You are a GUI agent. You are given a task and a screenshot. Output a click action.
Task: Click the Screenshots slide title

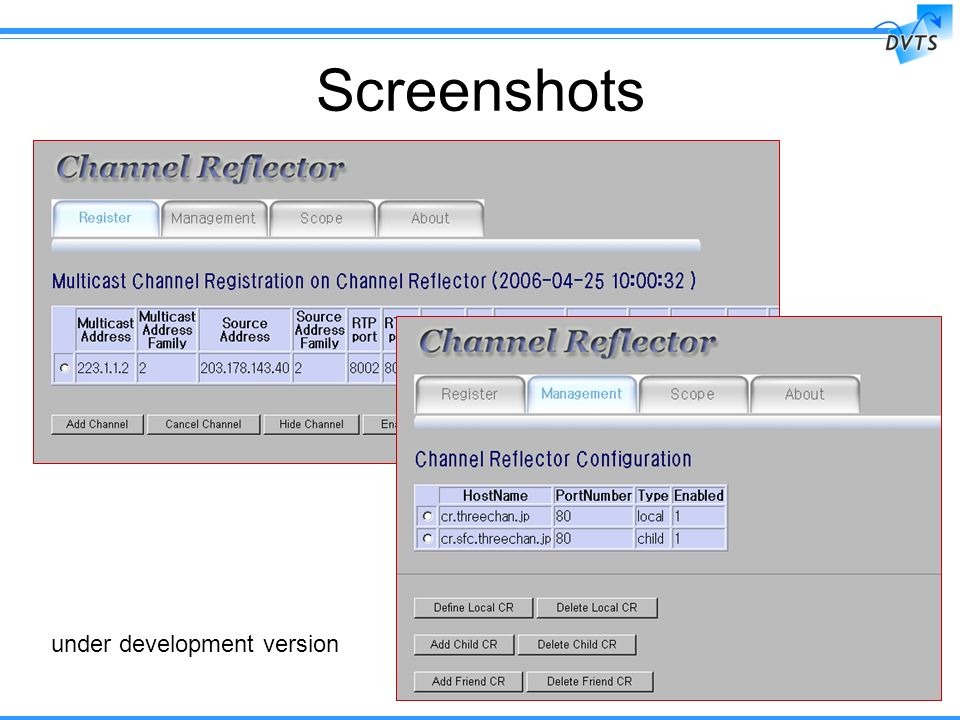click(480, 91)
